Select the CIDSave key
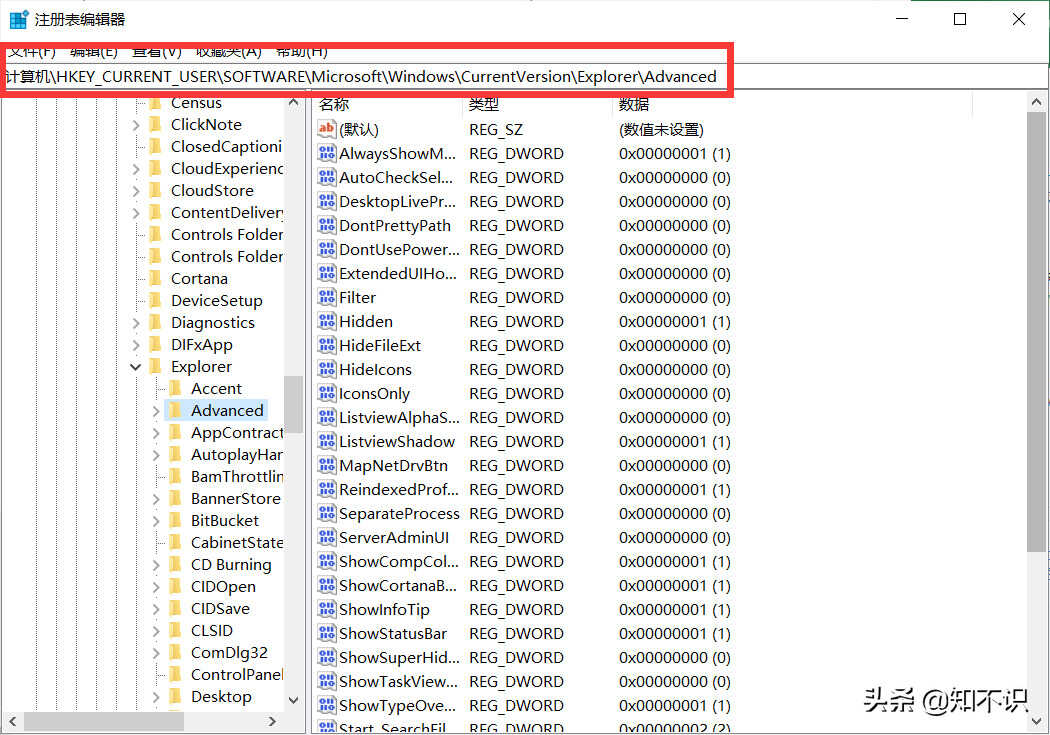This screenshot has width=1050, height=735. click(x=220, y=608)
